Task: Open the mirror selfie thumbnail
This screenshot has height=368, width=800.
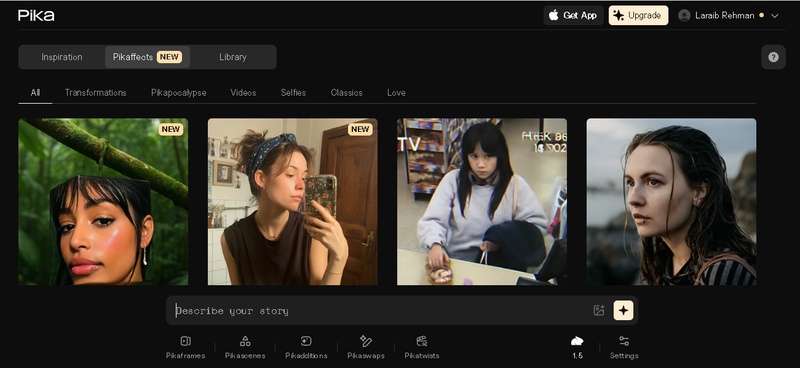Action: click(x=293, y=202)
